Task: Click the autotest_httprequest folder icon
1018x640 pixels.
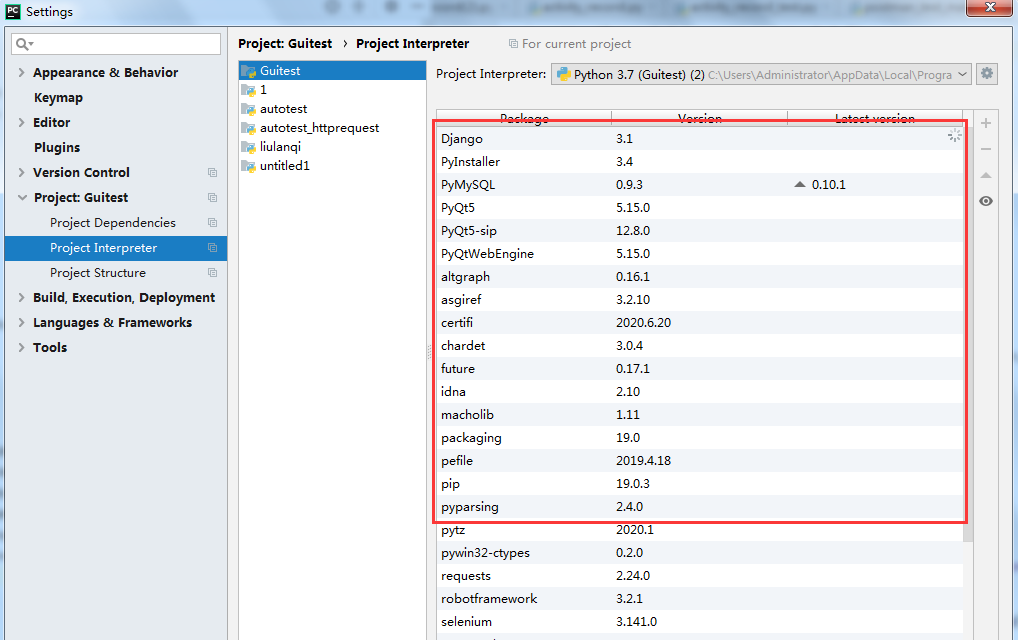Action: point(249,128)
